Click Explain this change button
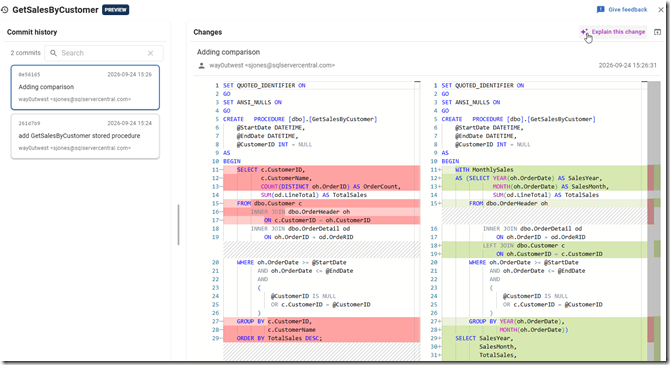 [x=613, y=32]
